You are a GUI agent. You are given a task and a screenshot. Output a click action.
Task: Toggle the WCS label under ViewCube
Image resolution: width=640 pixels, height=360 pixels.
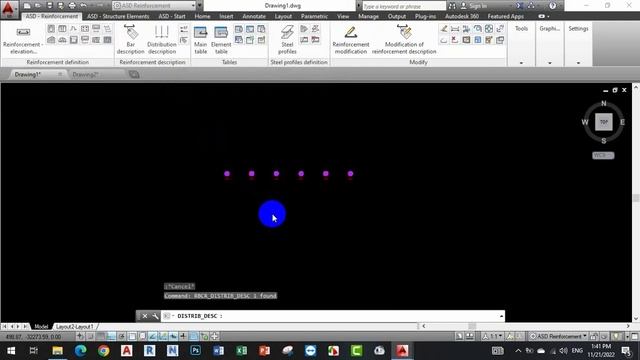tap(603, 156)
